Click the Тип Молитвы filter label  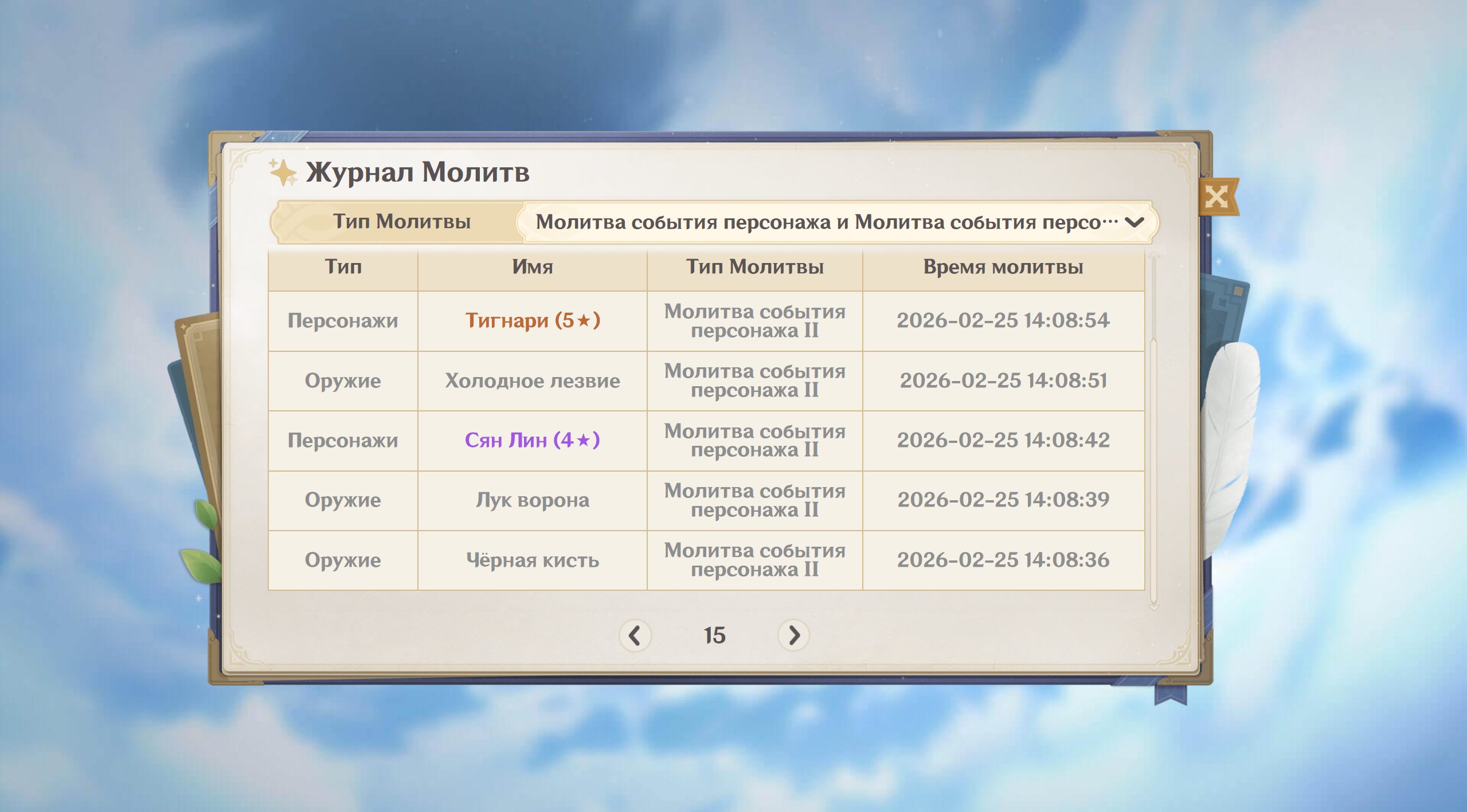tap(401, 222)
